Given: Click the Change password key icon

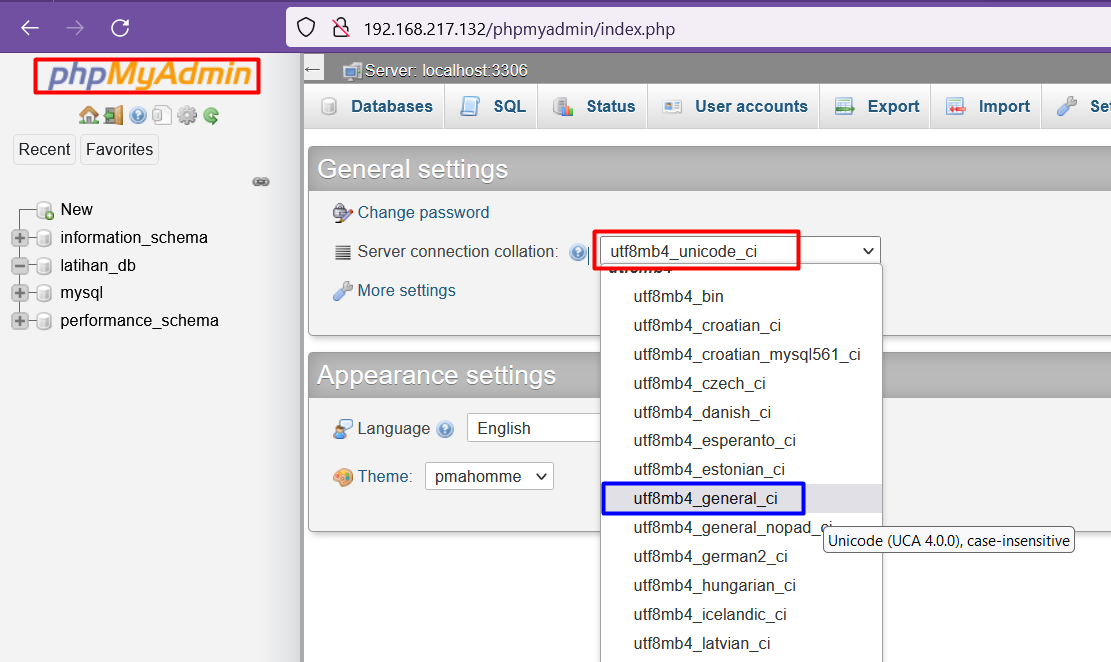Looking at the screenshot, I should coord(342,213).
